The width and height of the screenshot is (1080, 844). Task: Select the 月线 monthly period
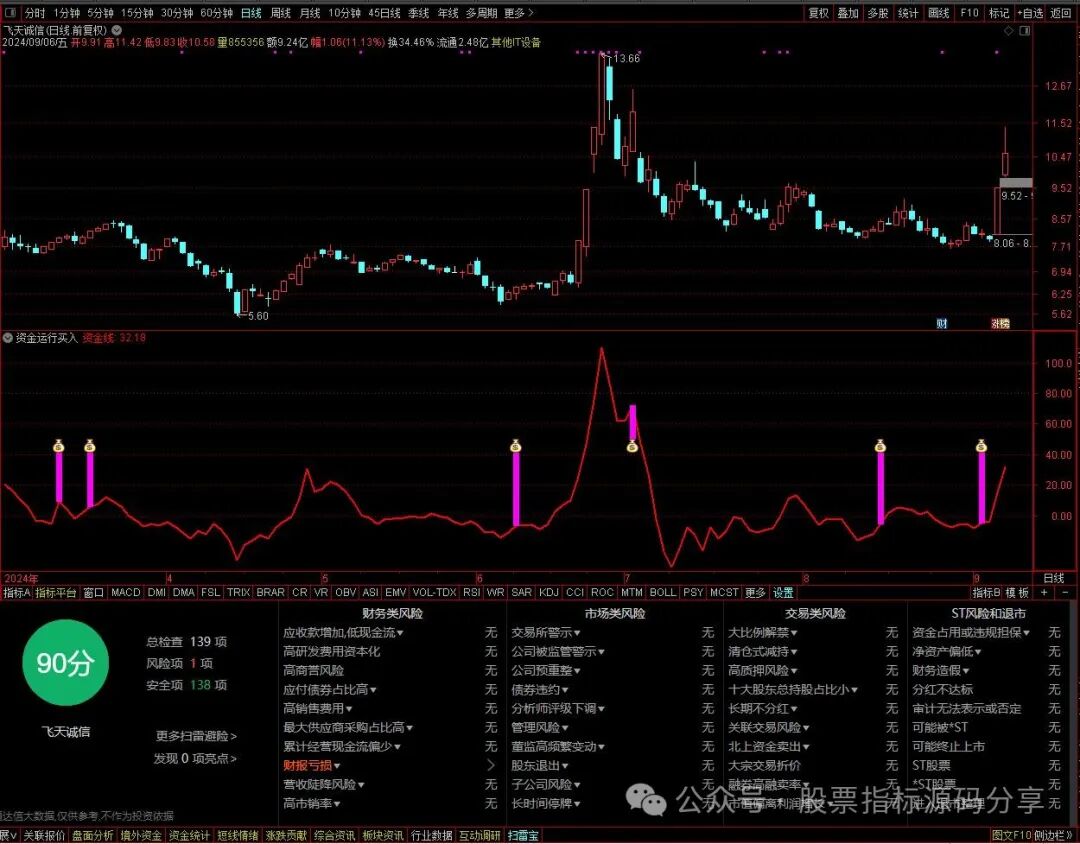click(x=310, y=13)
